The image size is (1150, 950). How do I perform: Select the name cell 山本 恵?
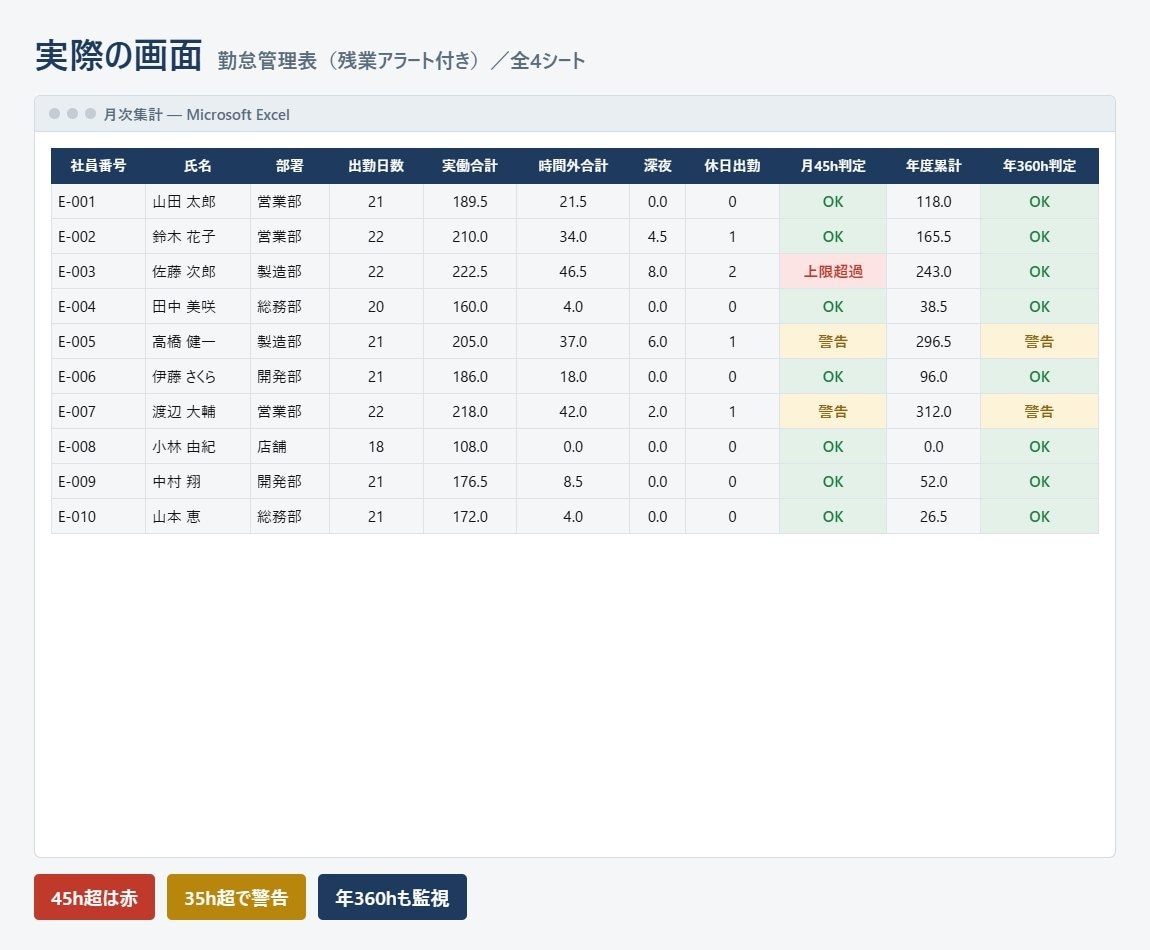click(x=198, y=516)
